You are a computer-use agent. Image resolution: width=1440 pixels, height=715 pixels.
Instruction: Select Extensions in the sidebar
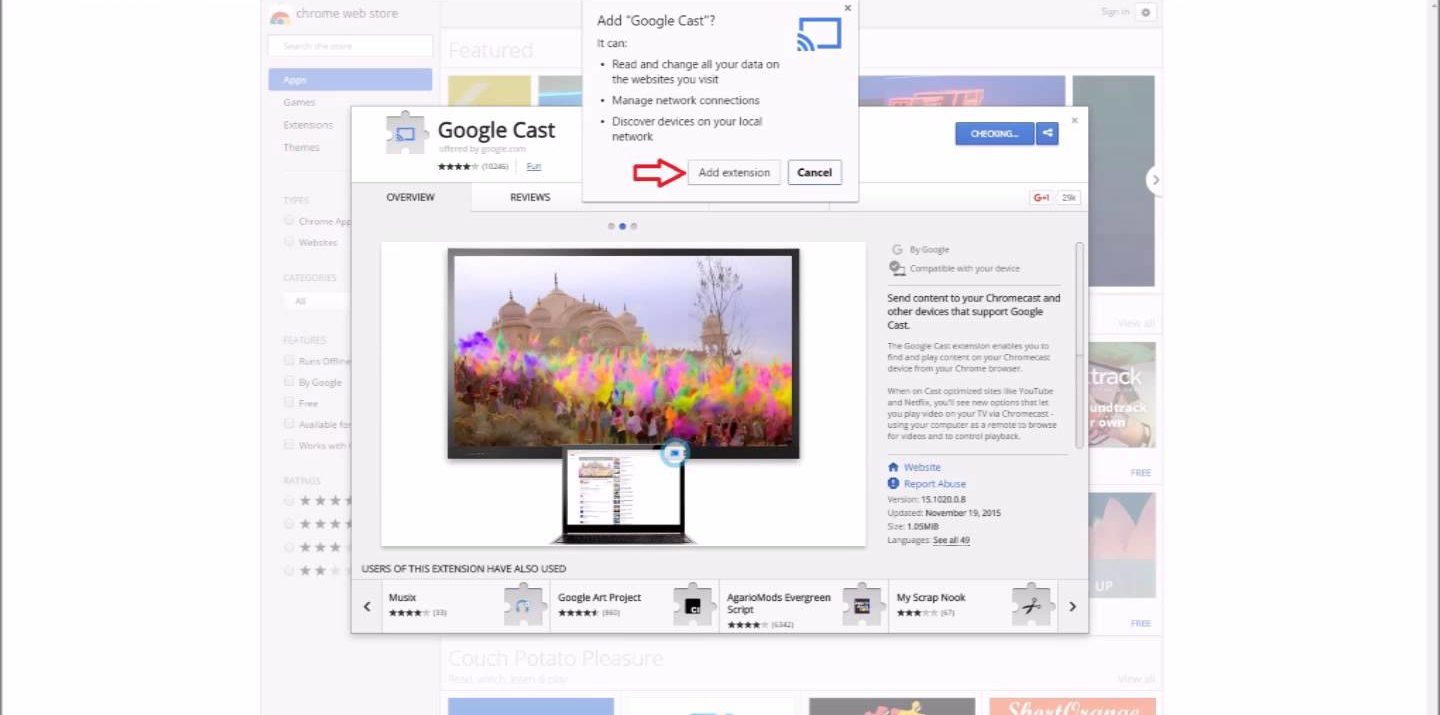coord(308,125)
